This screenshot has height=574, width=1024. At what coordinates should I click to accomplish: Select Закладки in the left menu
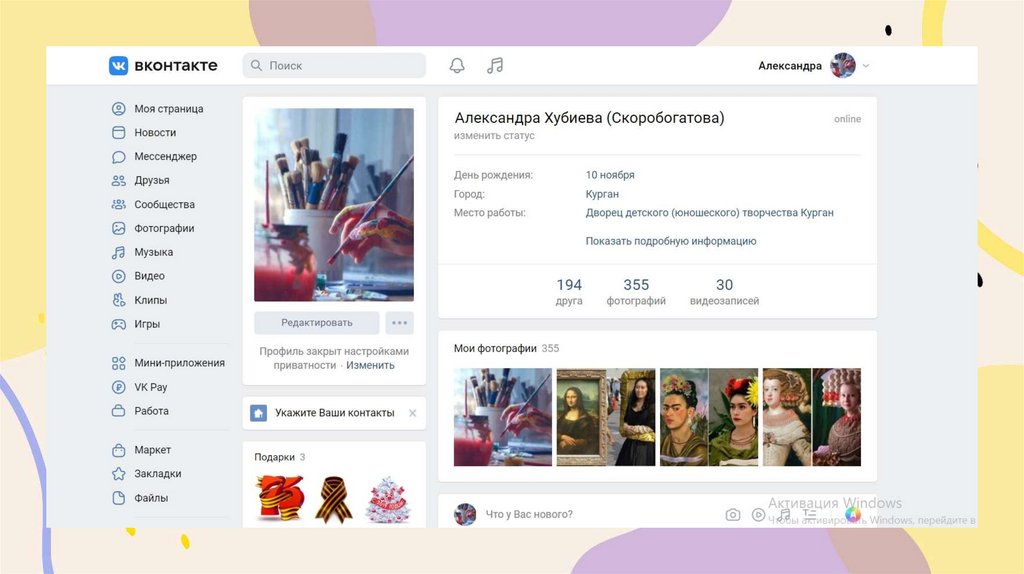point(158,474)
